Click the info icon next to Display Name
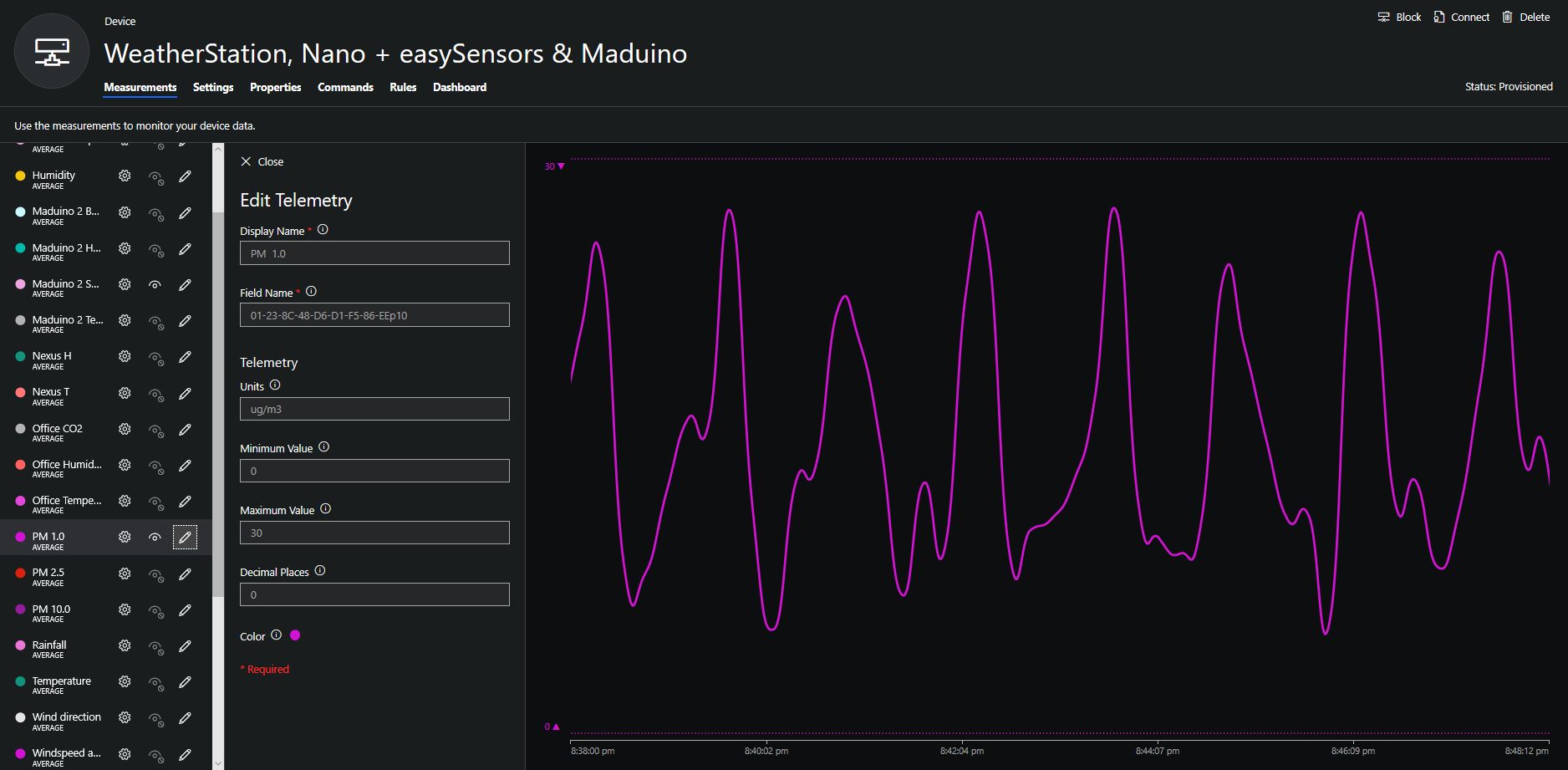 coord(323,230)
